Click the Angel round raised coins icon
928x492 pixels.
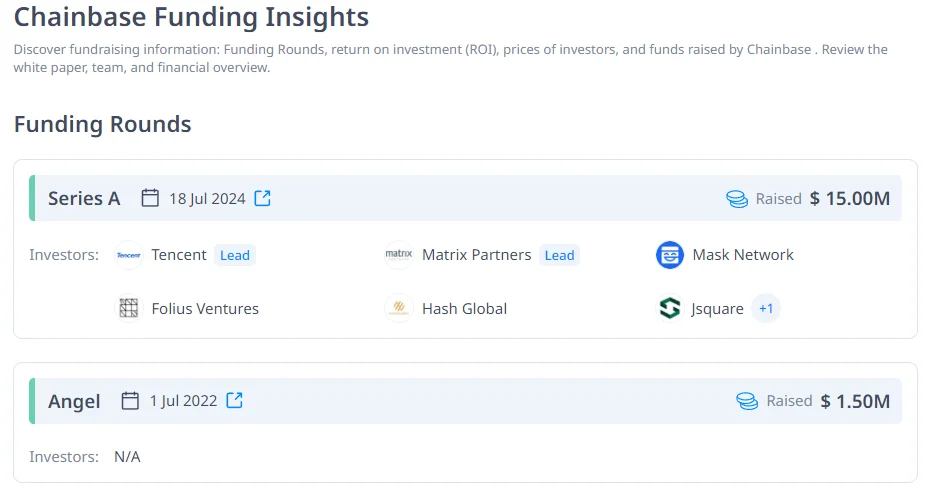(x=747, y=401)
